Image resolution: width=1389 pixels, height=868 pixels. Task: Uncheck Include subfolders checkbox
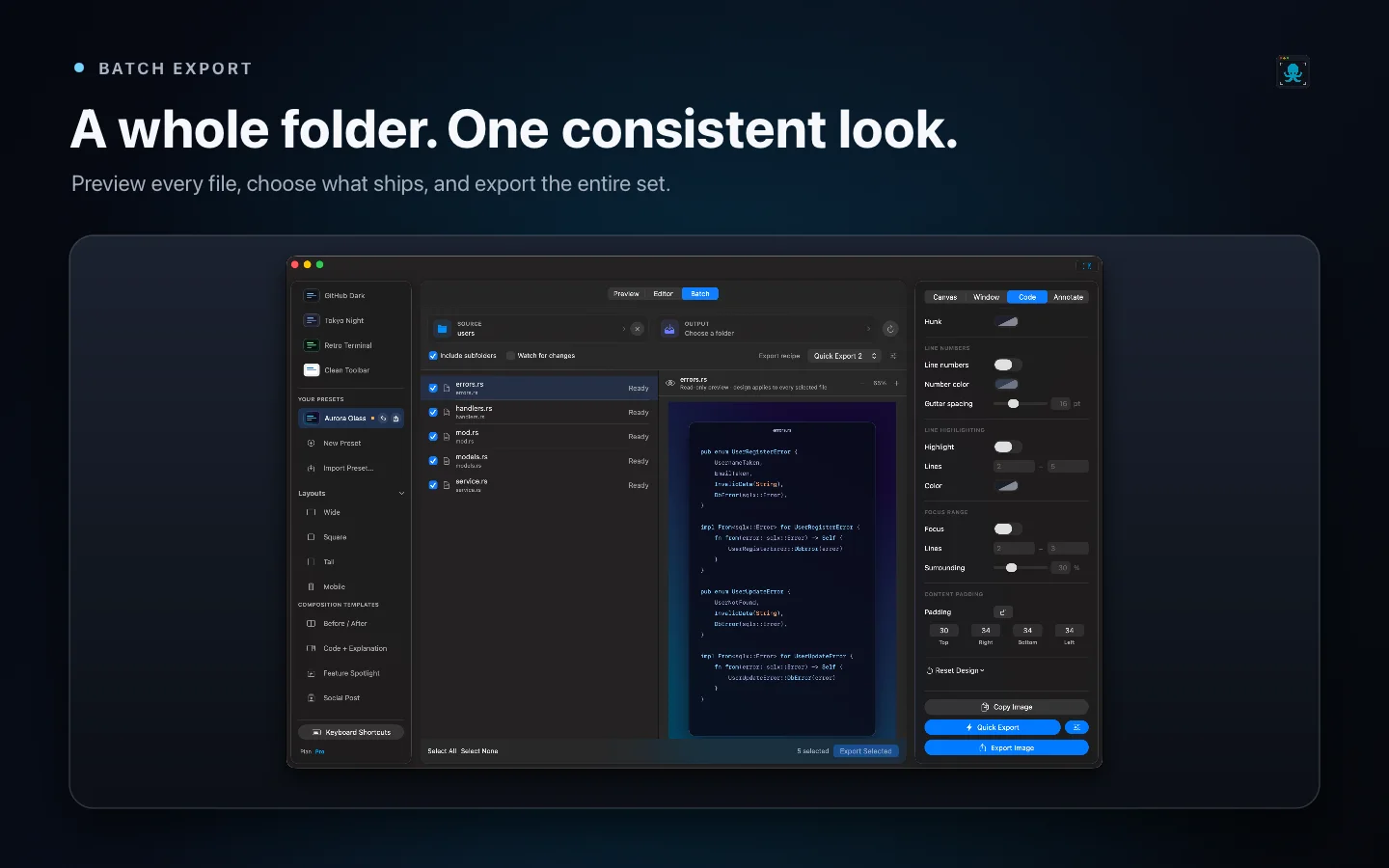pos(433,356)
